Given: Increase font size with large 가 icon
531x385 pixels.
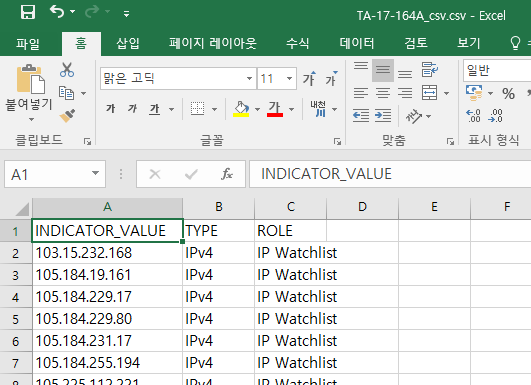Looking at the screenshot, I should pyautogui.click(x=309, y=79).
